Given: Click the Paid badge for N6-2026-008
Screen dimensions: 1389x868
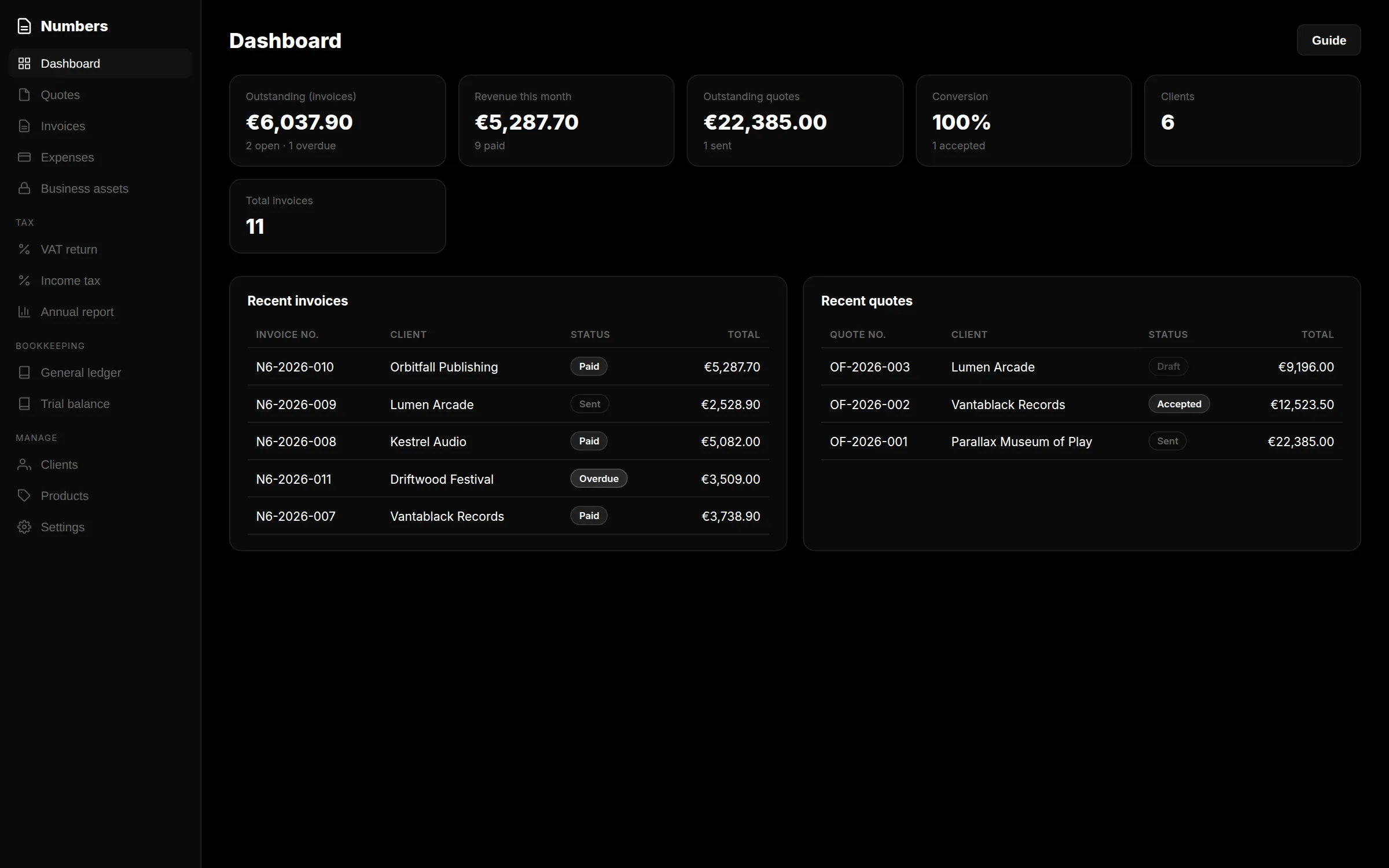Looking at the screenshot, I should pos(589,441).
